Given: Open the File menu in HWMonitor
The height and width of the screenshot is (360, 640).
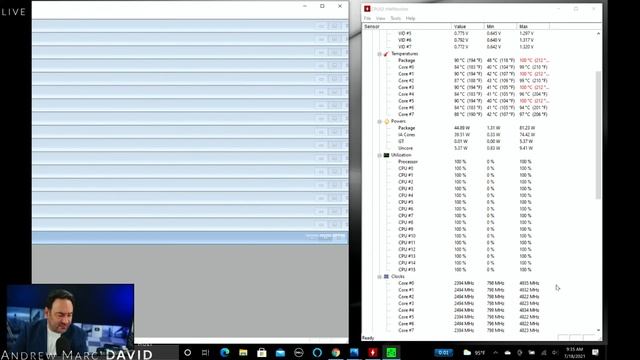Looking at the screenshot, I should 367,18.
